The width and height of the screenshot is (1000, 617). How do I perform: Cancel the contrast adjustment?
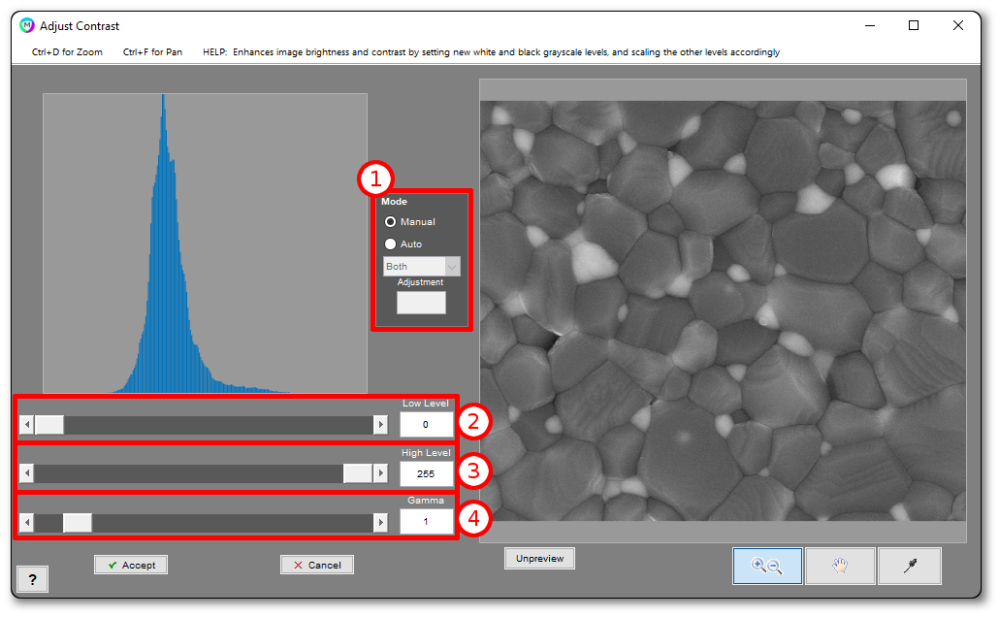pyautogui.click(x=317, y=564)
